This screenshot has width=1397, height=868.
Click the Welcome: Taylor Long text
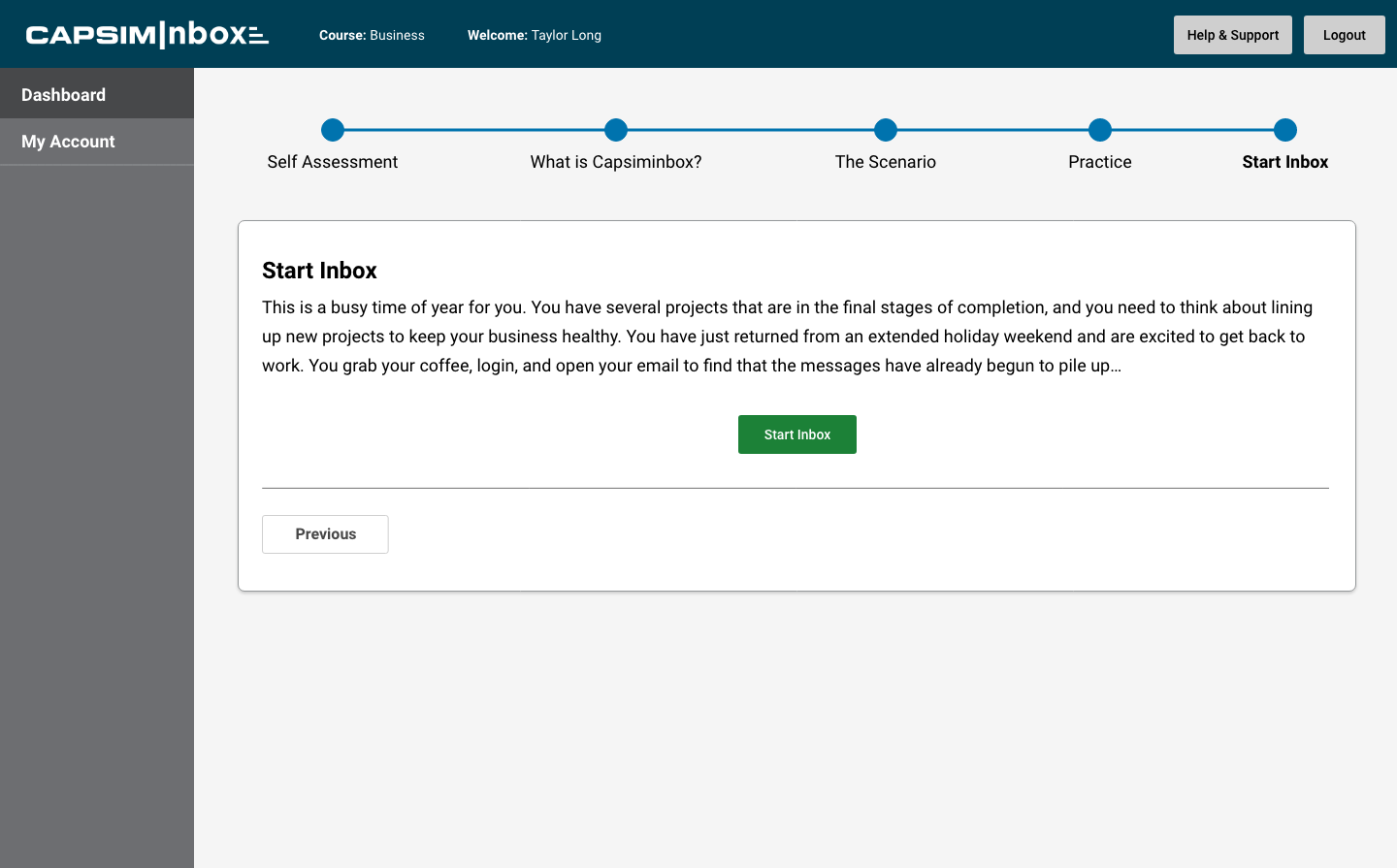click(535, 35)
